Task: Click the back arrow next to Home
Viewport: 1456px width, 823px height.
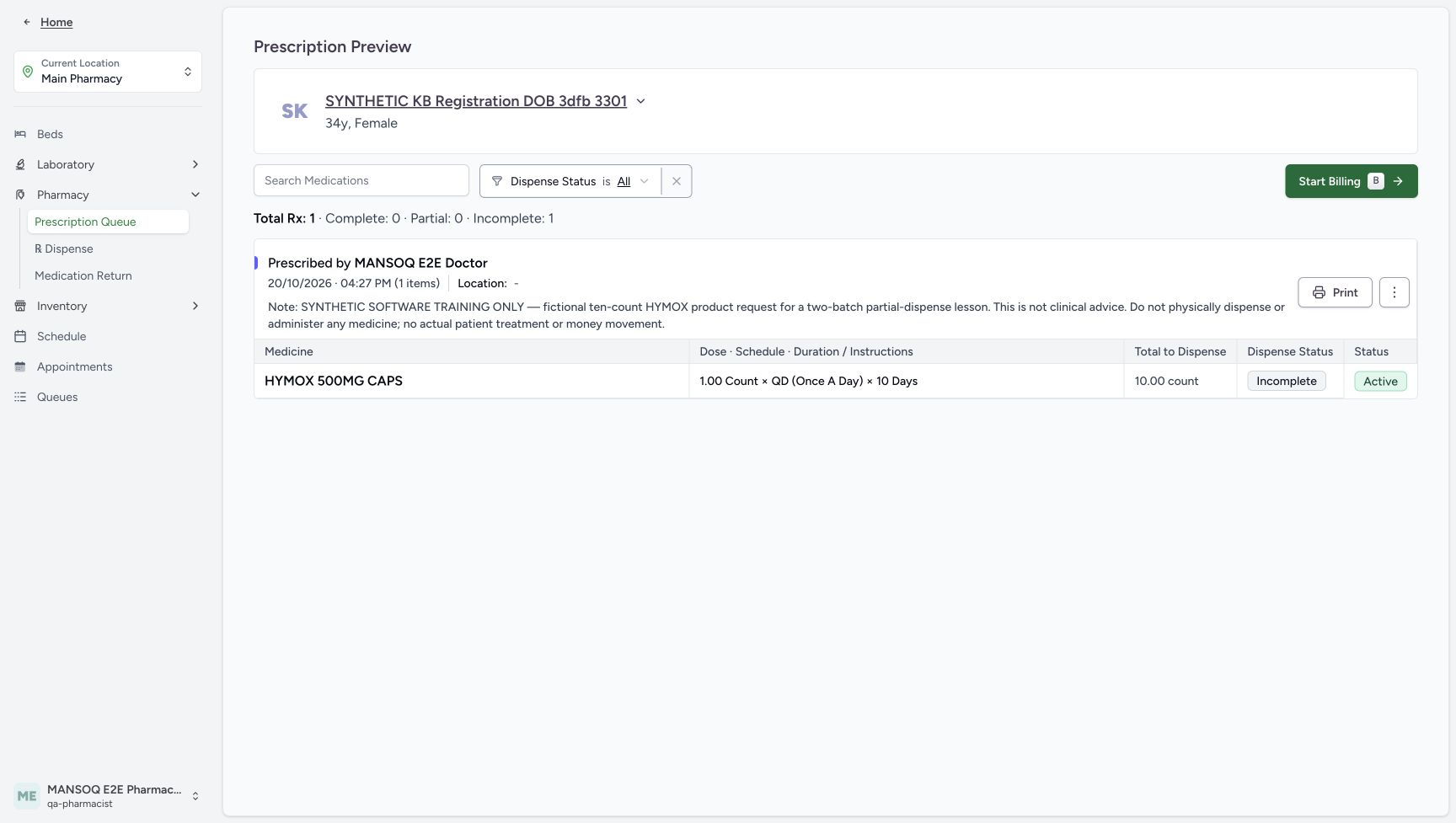Action: click(x=27, y=22)
